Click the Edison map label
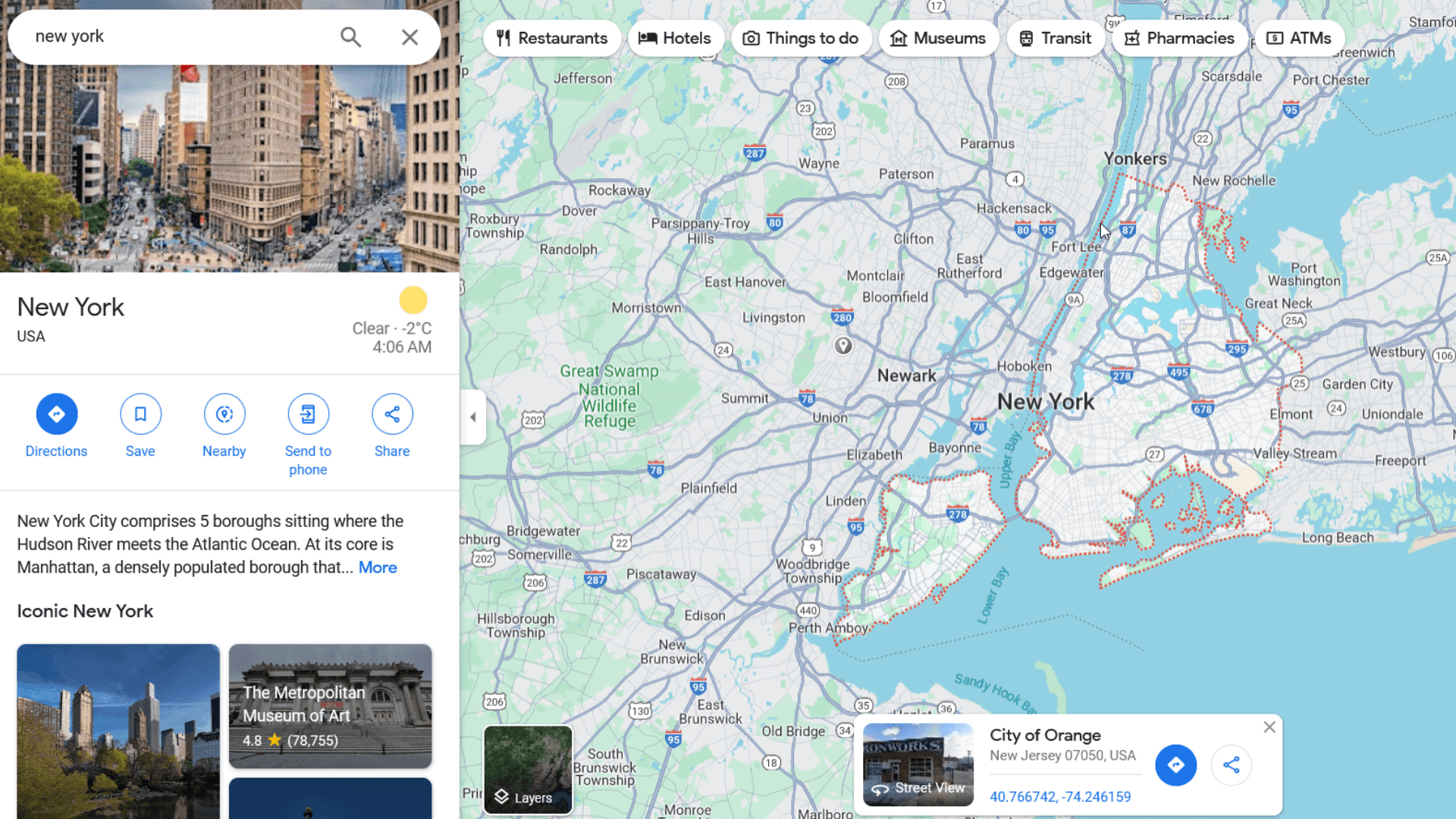This screenshot has width=1456, height=819. (x=704, y=616)
